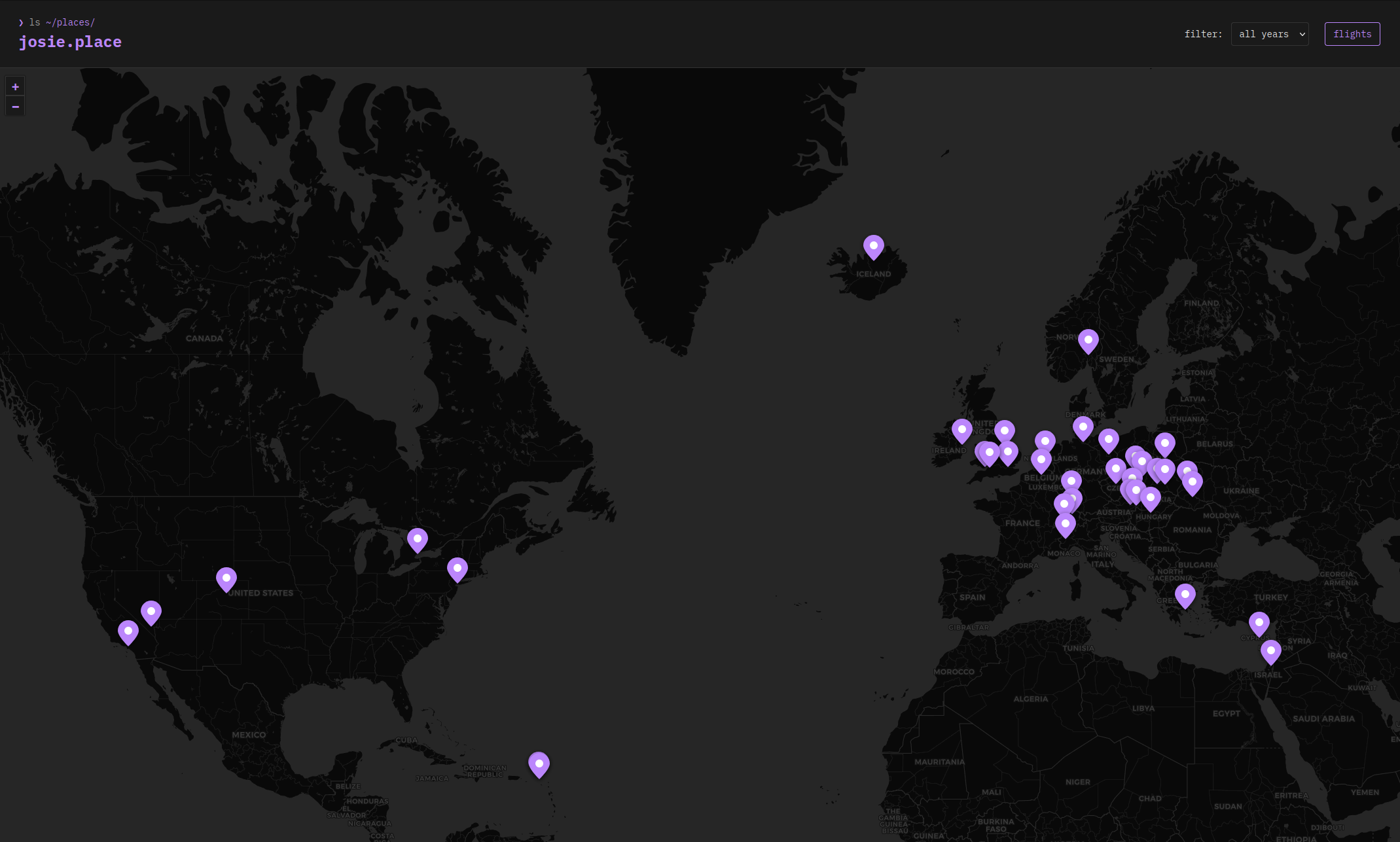Zoom out the map with minus button
This screenshot has width=1400, height=842.
coord(15,107)
